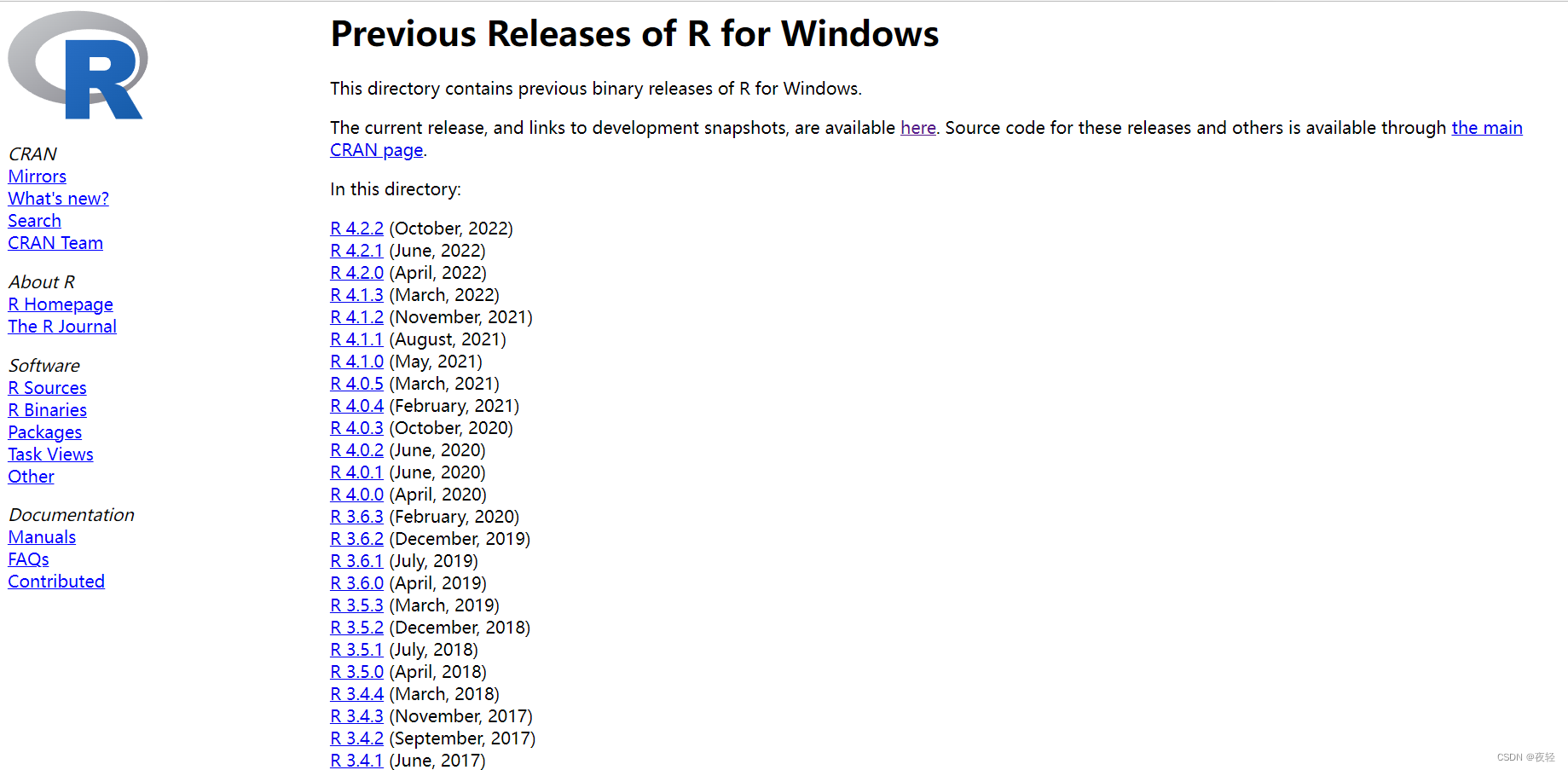Click the 'Previous Releases of R for Windows' heading
This screenshot has height=770, width=1568.
(x=634, y=34)
